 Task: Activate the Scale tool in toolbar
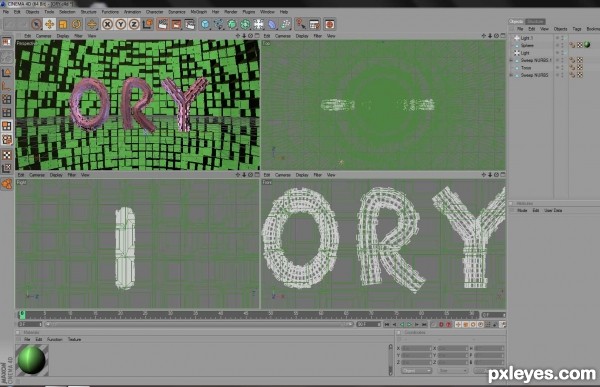click(x=63, y=24)
